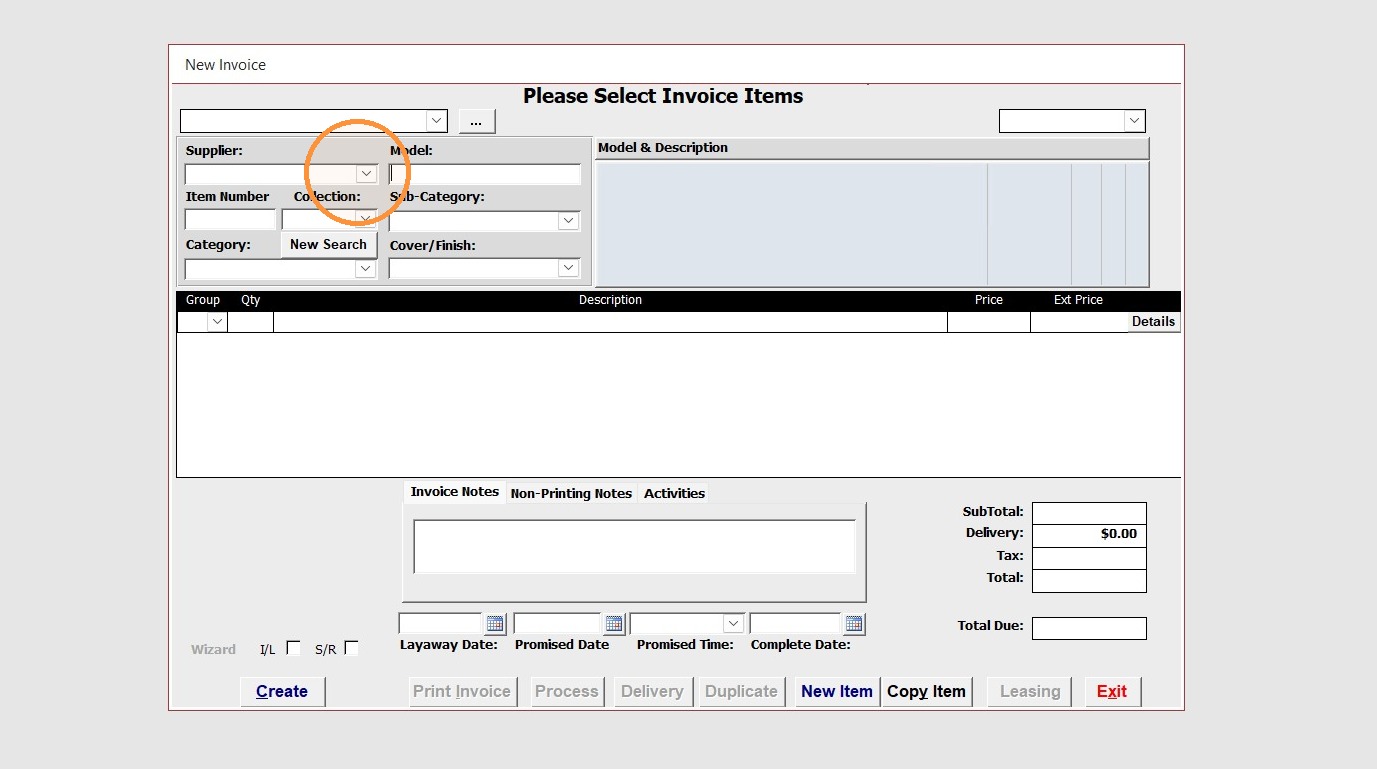
Task: Click the Total field
Action: (1089, 580)
